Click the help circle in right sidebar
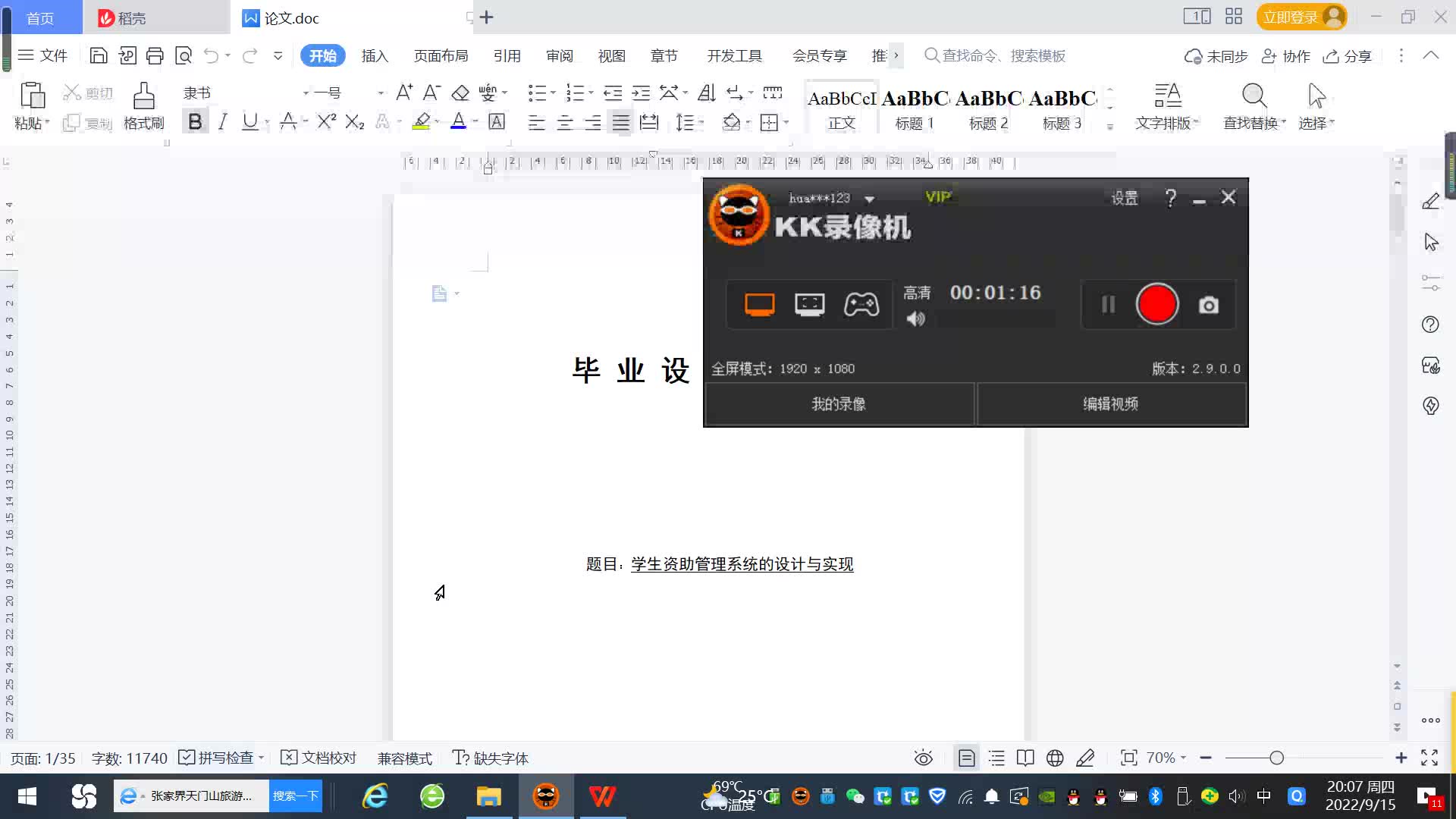The height and width of the screenshot is (819, 1456). click(x=1430, y=325)
